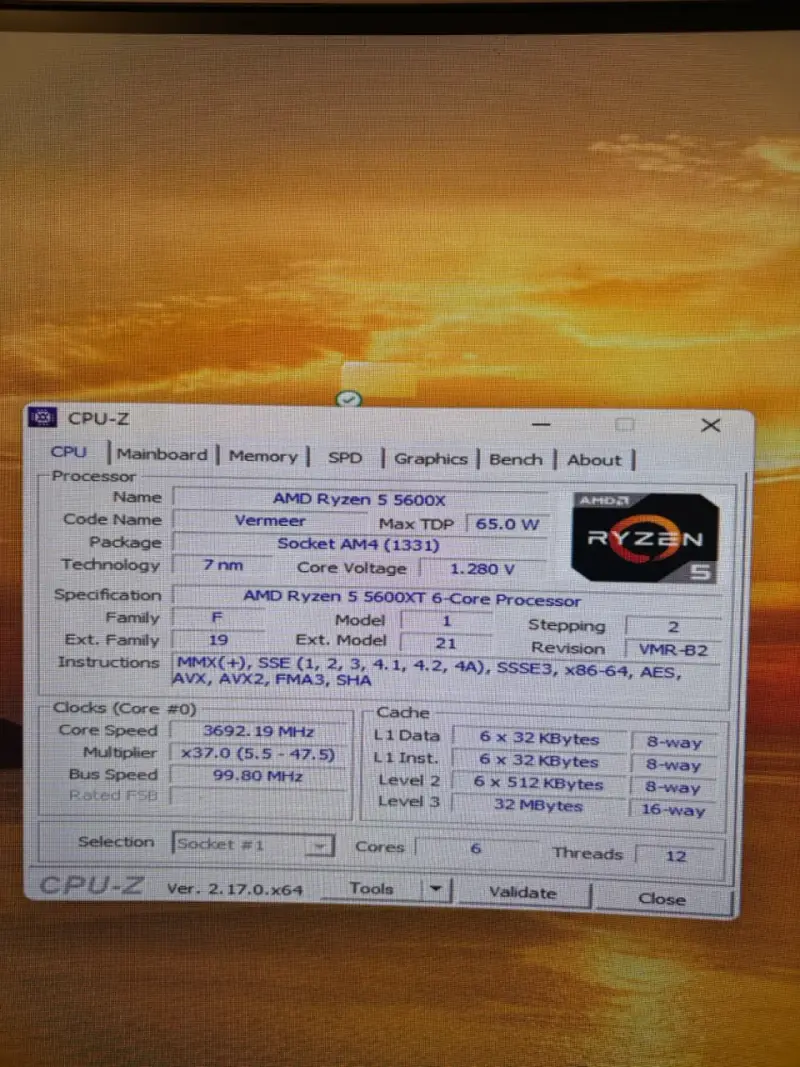The image size is (800, 1067).
Task: Click the Level 2 value 6 x 512 KBytes
Action: pyautogui.click(x=538, y=783)
